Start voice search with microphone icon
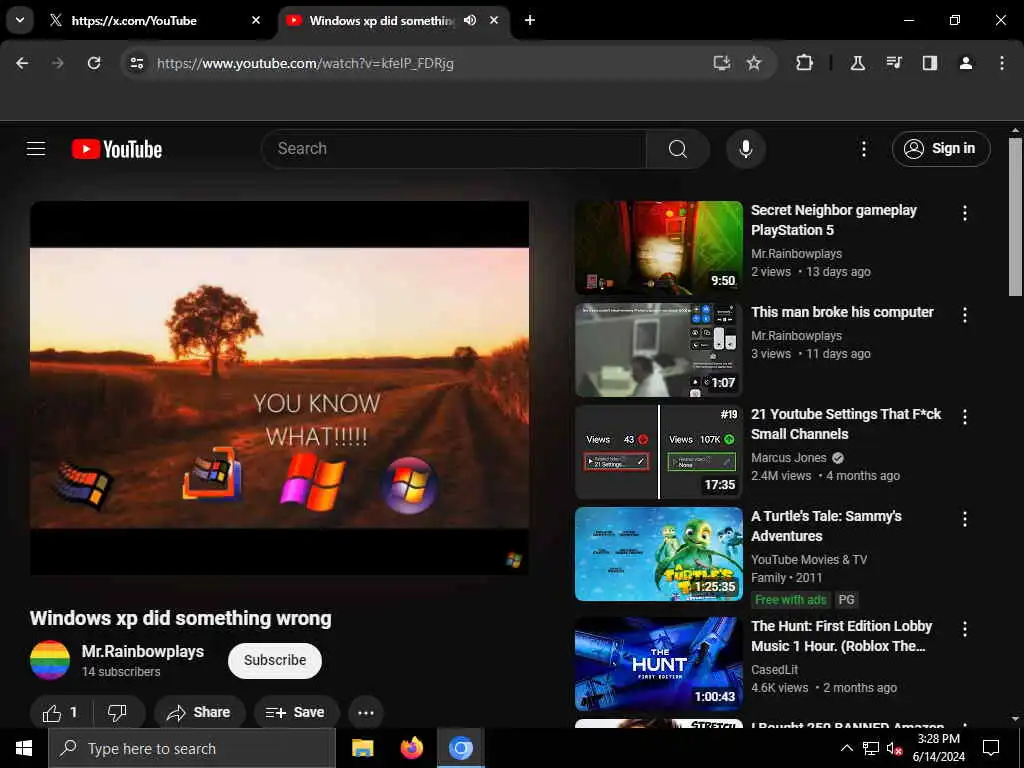Screen dimensions: 1024x768 746,149
